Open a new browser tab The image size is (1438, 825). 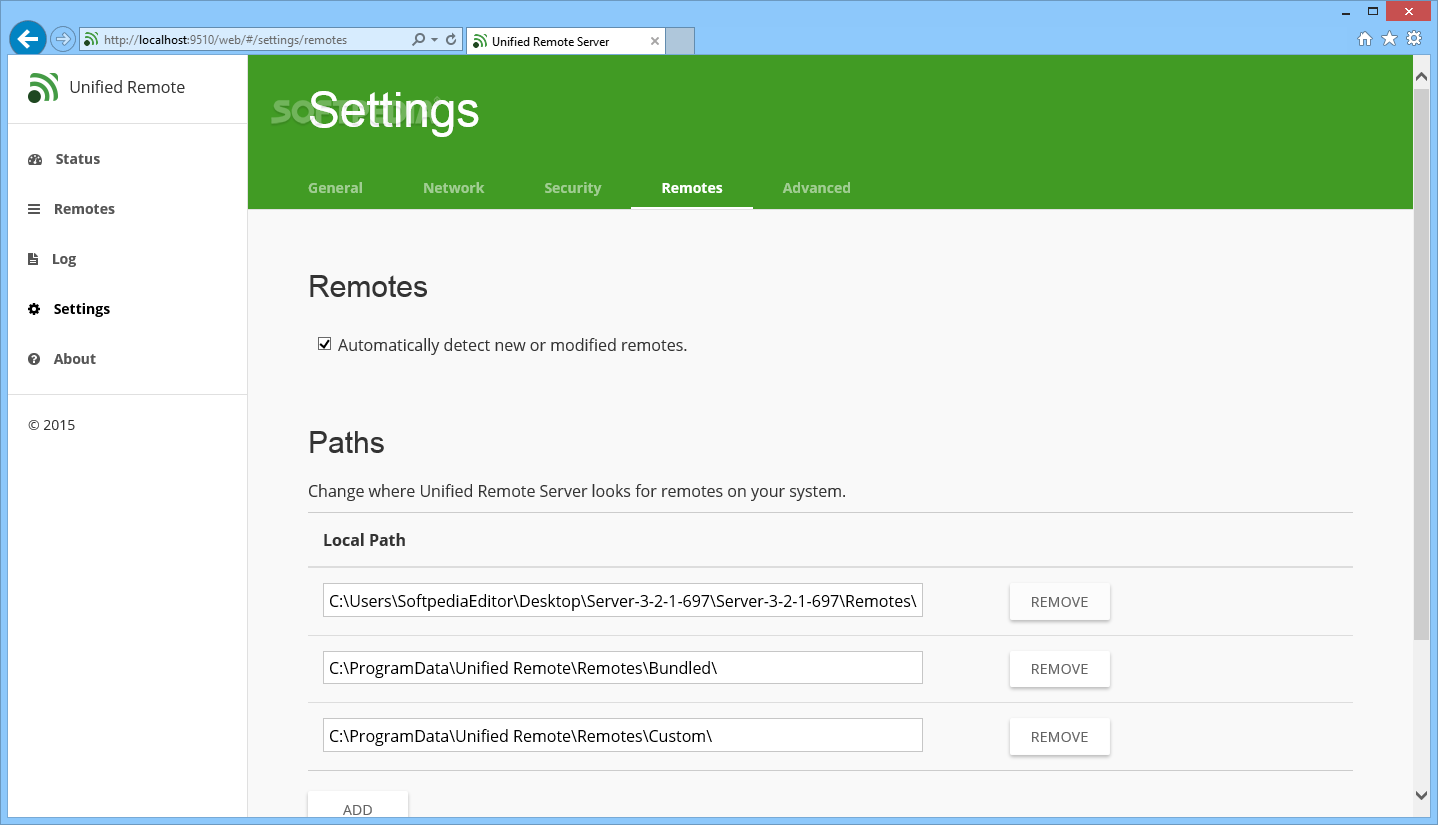(x=680, y=41)
